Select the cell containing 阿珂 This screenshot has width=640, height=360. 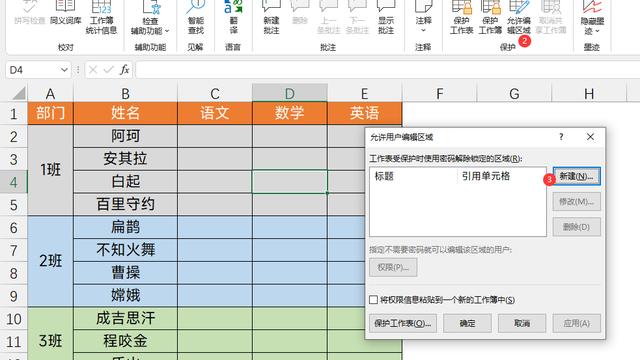pos(125,136)
